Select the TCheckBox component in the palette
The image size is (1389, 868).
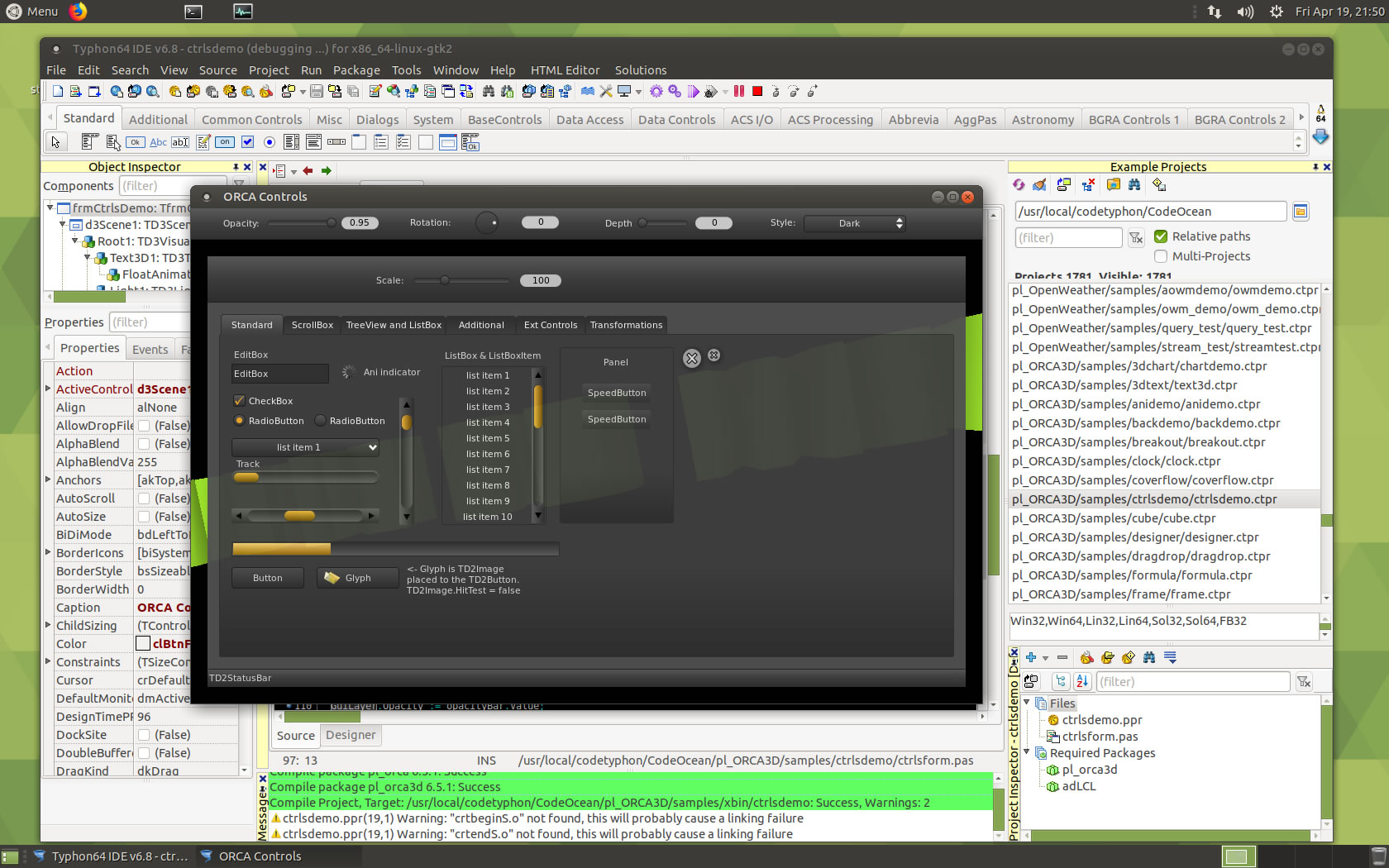point(247,142)
